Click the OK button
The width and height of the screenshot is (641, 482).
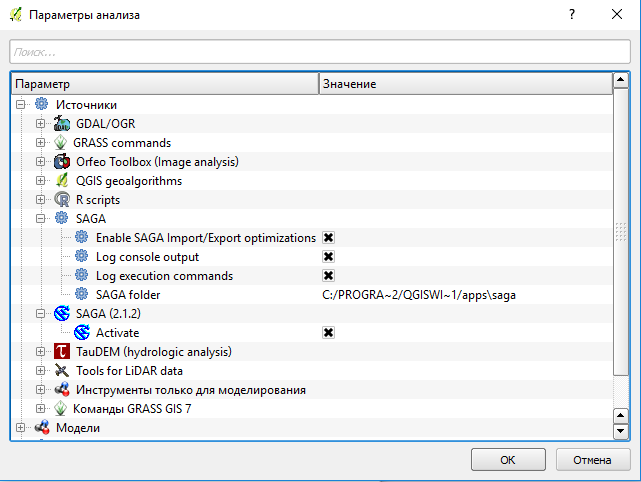point(508,460)
